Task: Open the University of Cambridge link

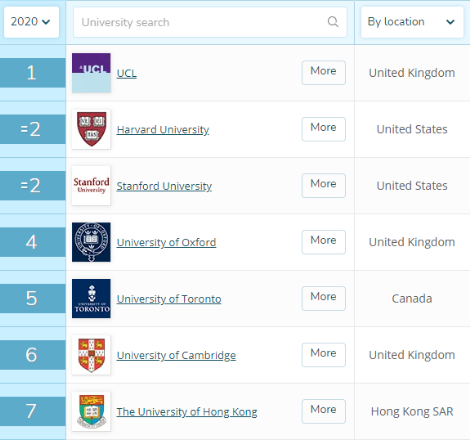Action: pos(176,355)
